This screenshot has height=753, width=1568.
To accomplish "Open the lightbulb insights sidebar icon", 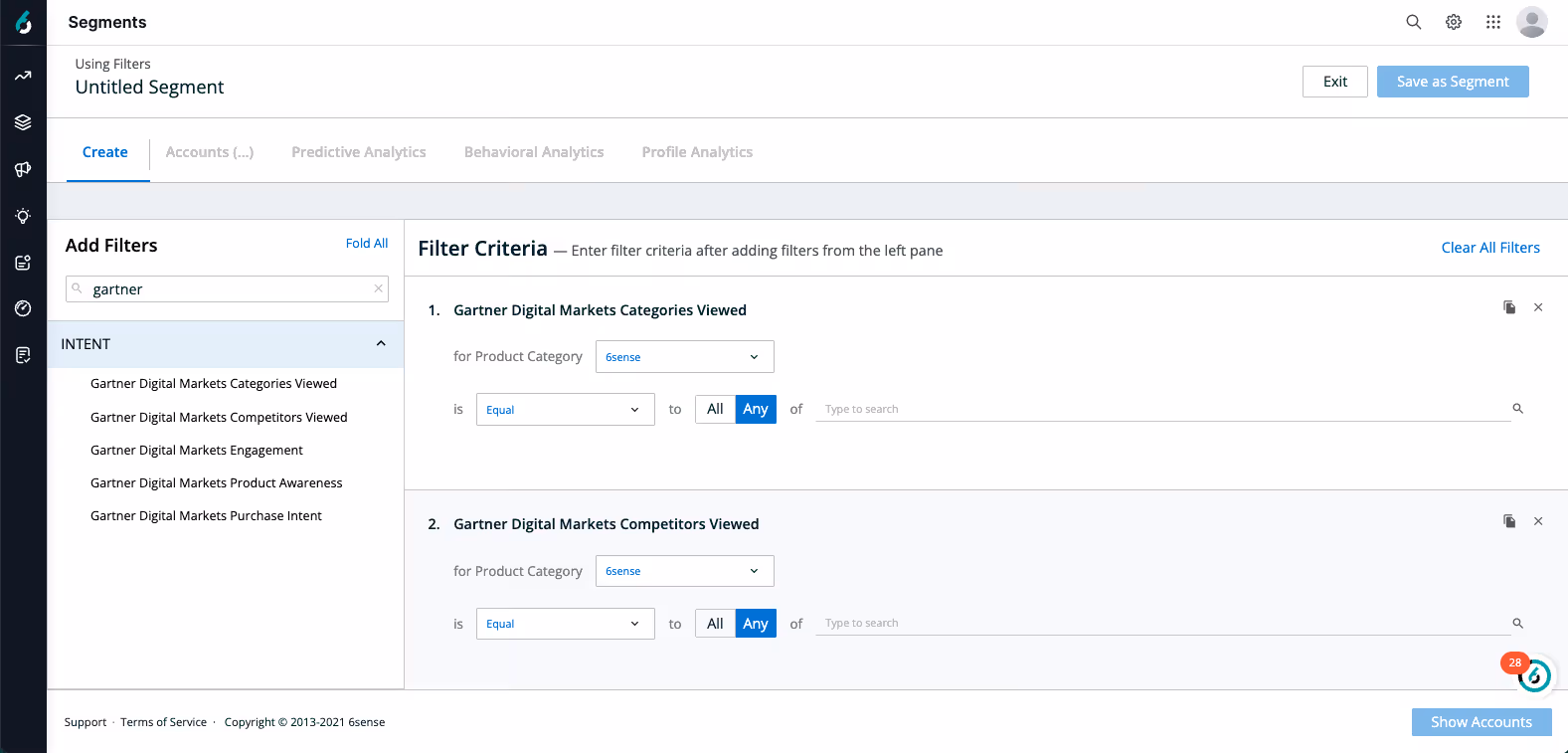I will click(23, 216).
